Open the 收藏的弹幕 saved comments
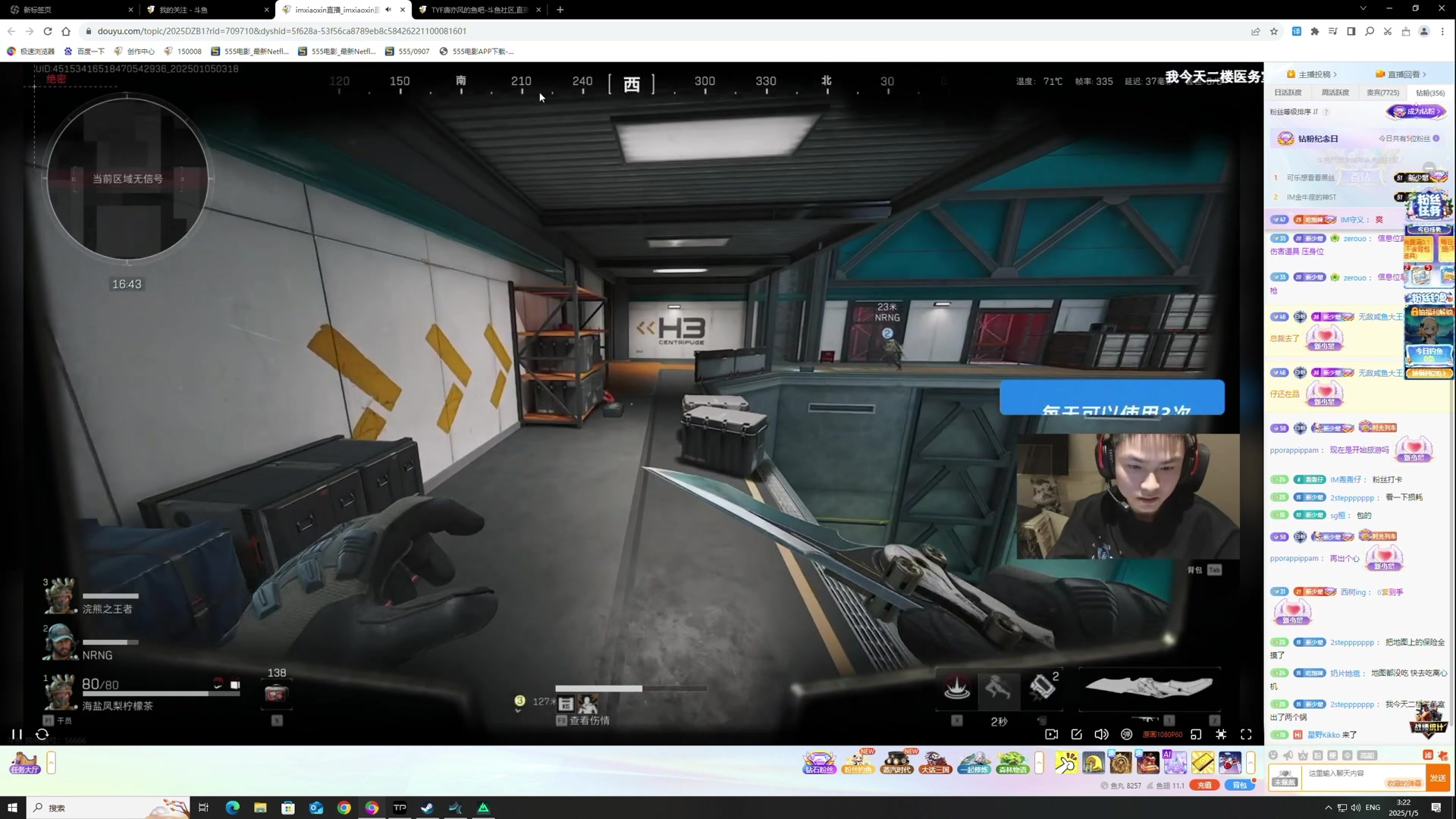 [x=1404, y=784]
